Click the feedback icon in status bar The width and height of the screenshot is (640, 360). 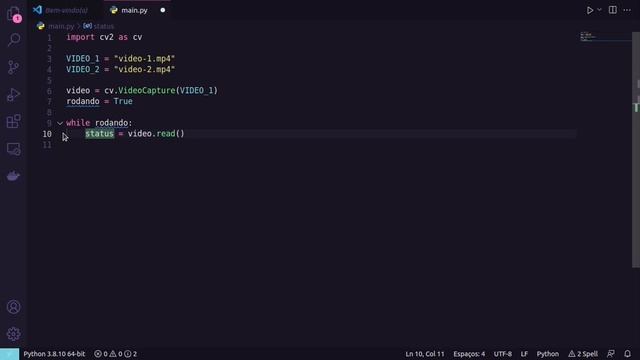click(x=611, y=354)
